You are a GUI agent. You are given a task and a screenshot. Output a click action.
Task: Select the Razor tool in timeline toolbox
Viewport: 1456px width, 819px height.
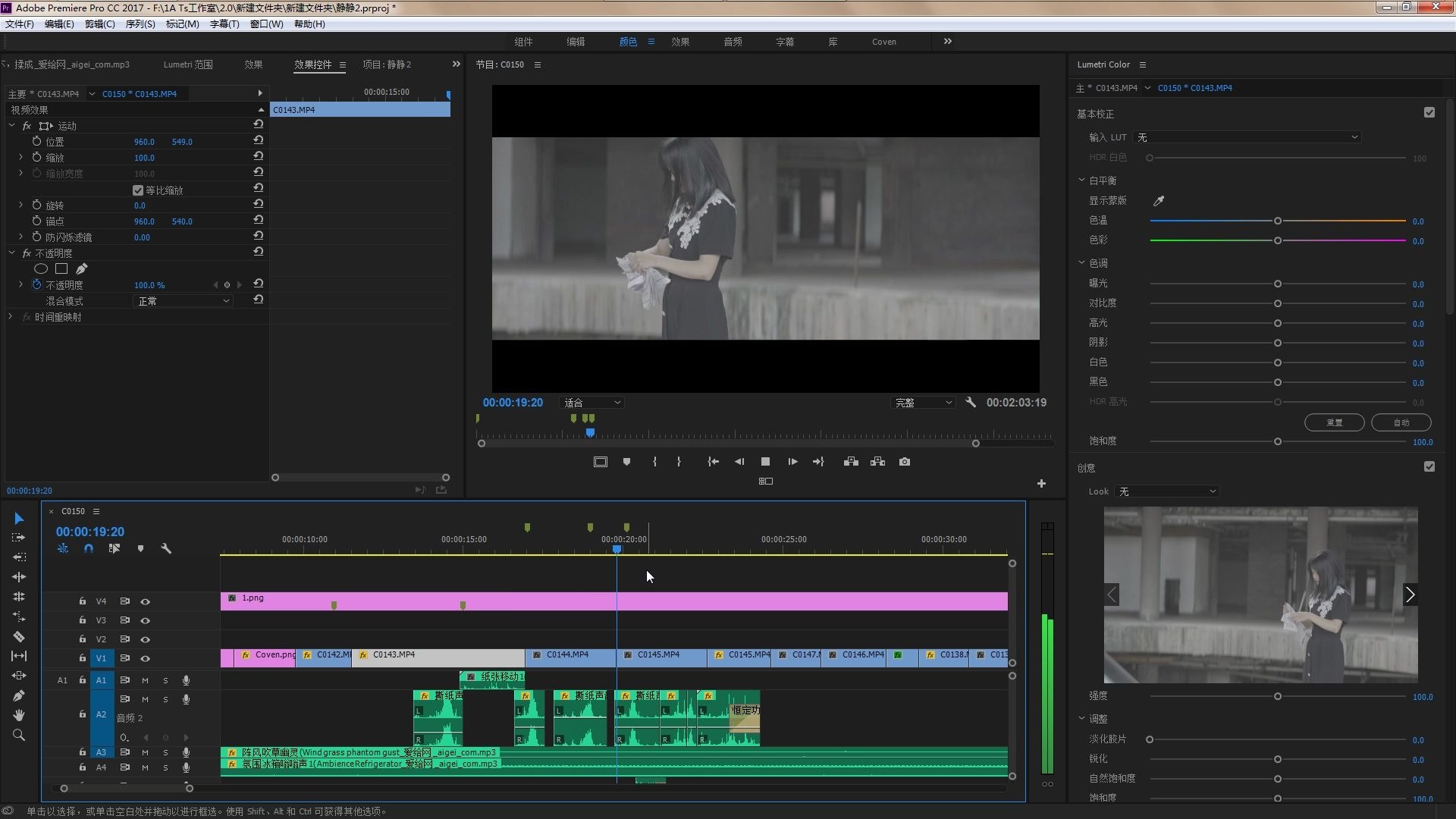tap(19, 637)
